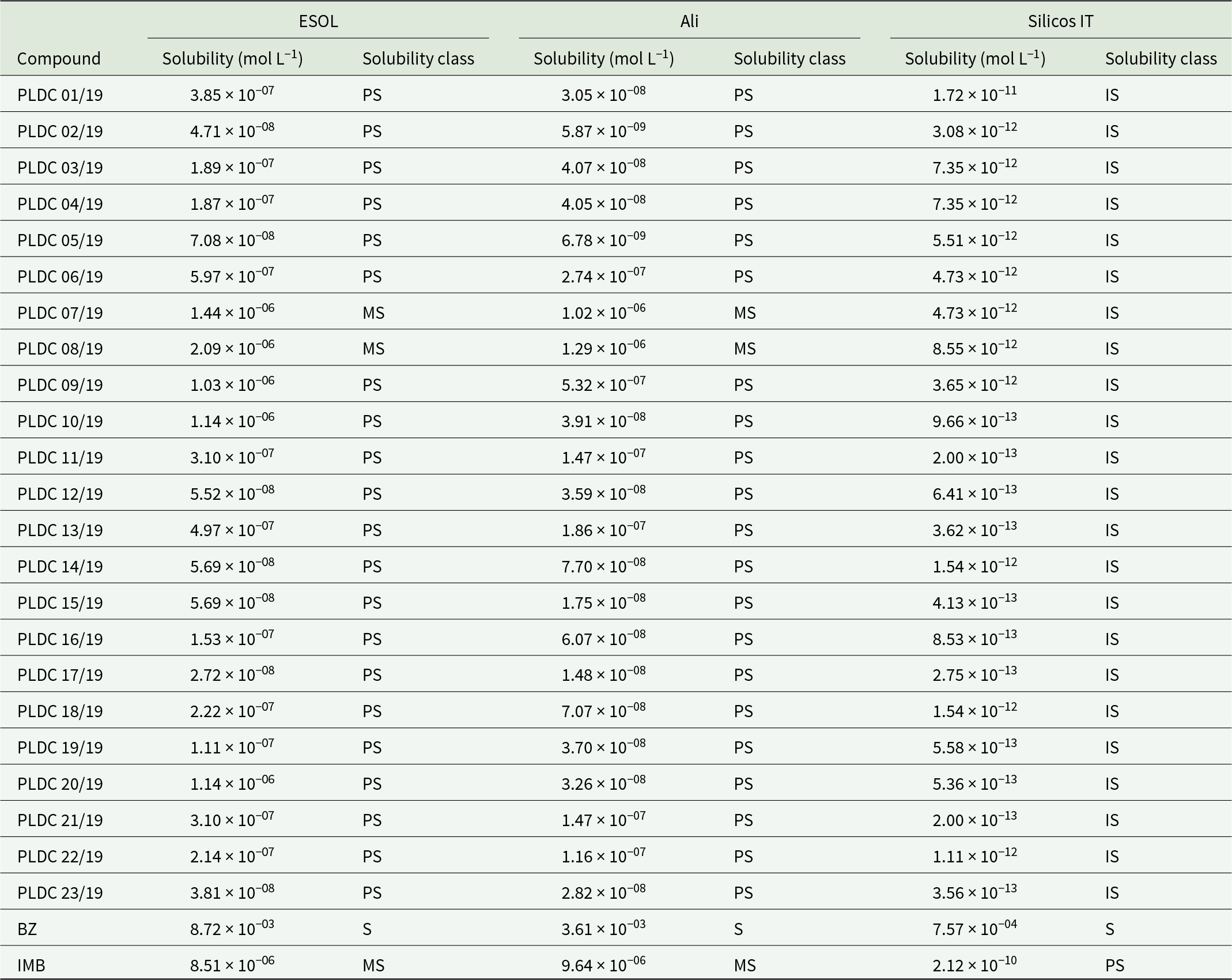Select the PLDC 18/19 compound name
1232x980 pixels.
pos(60,711)
